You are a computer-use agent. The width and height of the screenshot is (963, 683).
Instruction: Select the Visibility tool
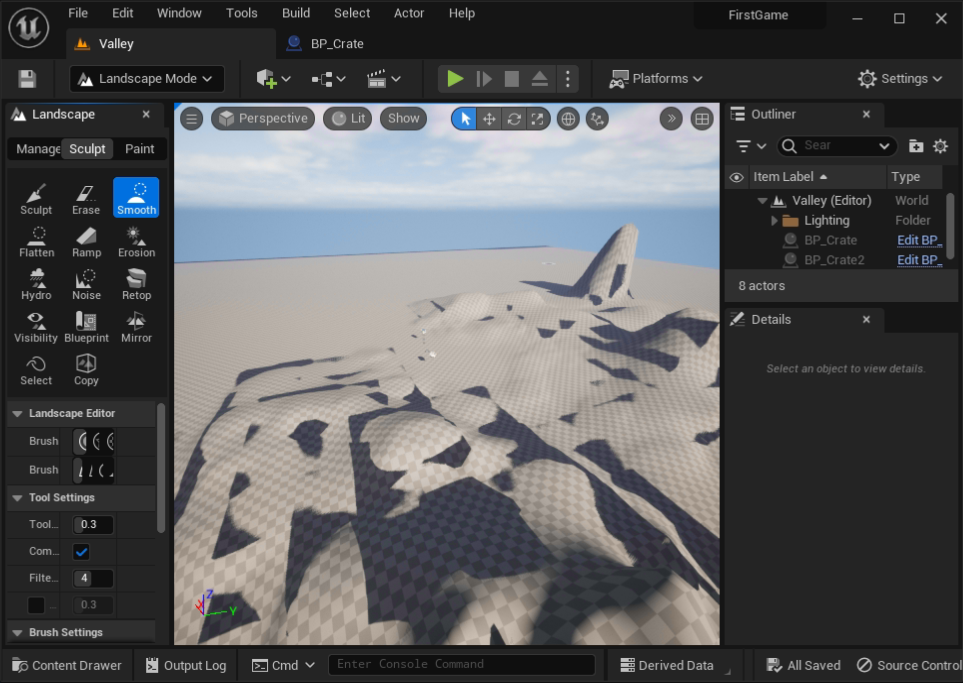pyautogui.click(x=36, y=327)
